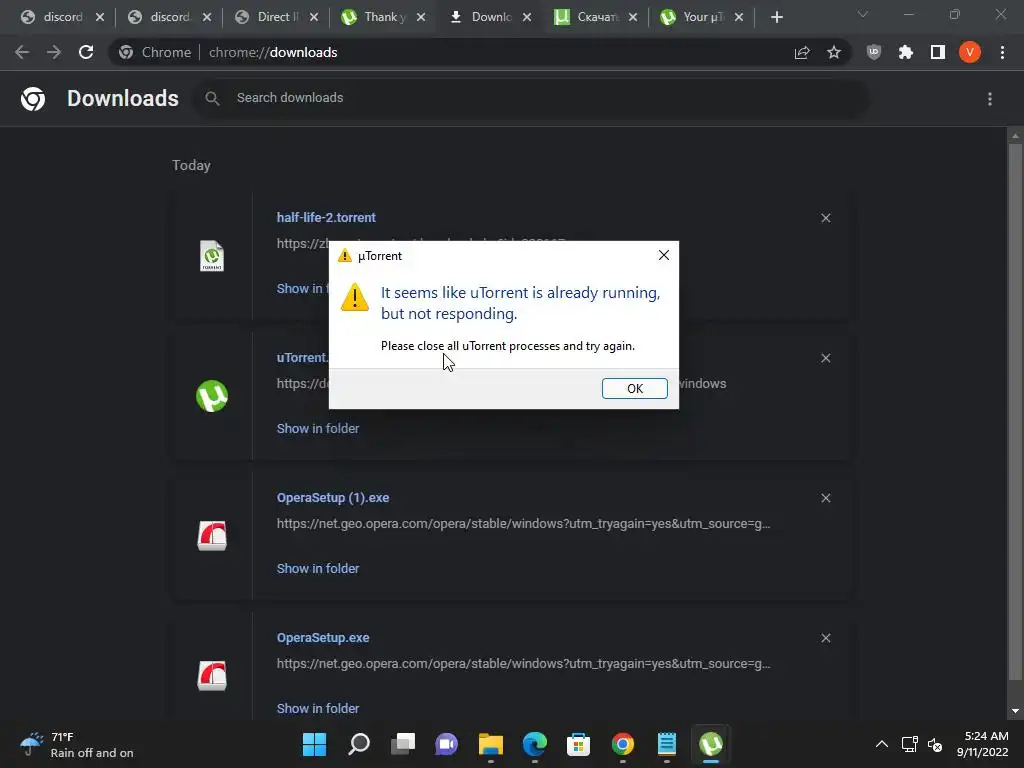Screen dimensions: 1024x768
Task: Close the µTorrent warning dialog
Action: click(x=664, y=255)
